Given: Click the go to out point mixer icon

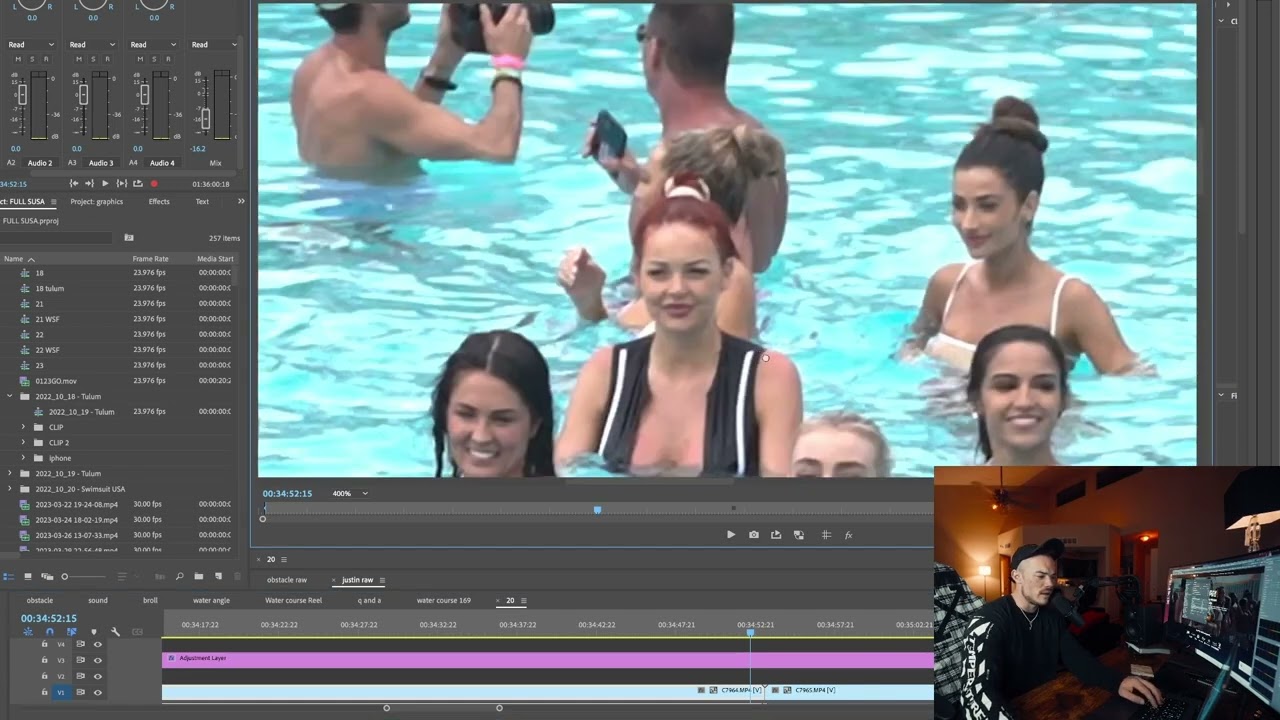Looking at the screenshot, I should point(89,184).
